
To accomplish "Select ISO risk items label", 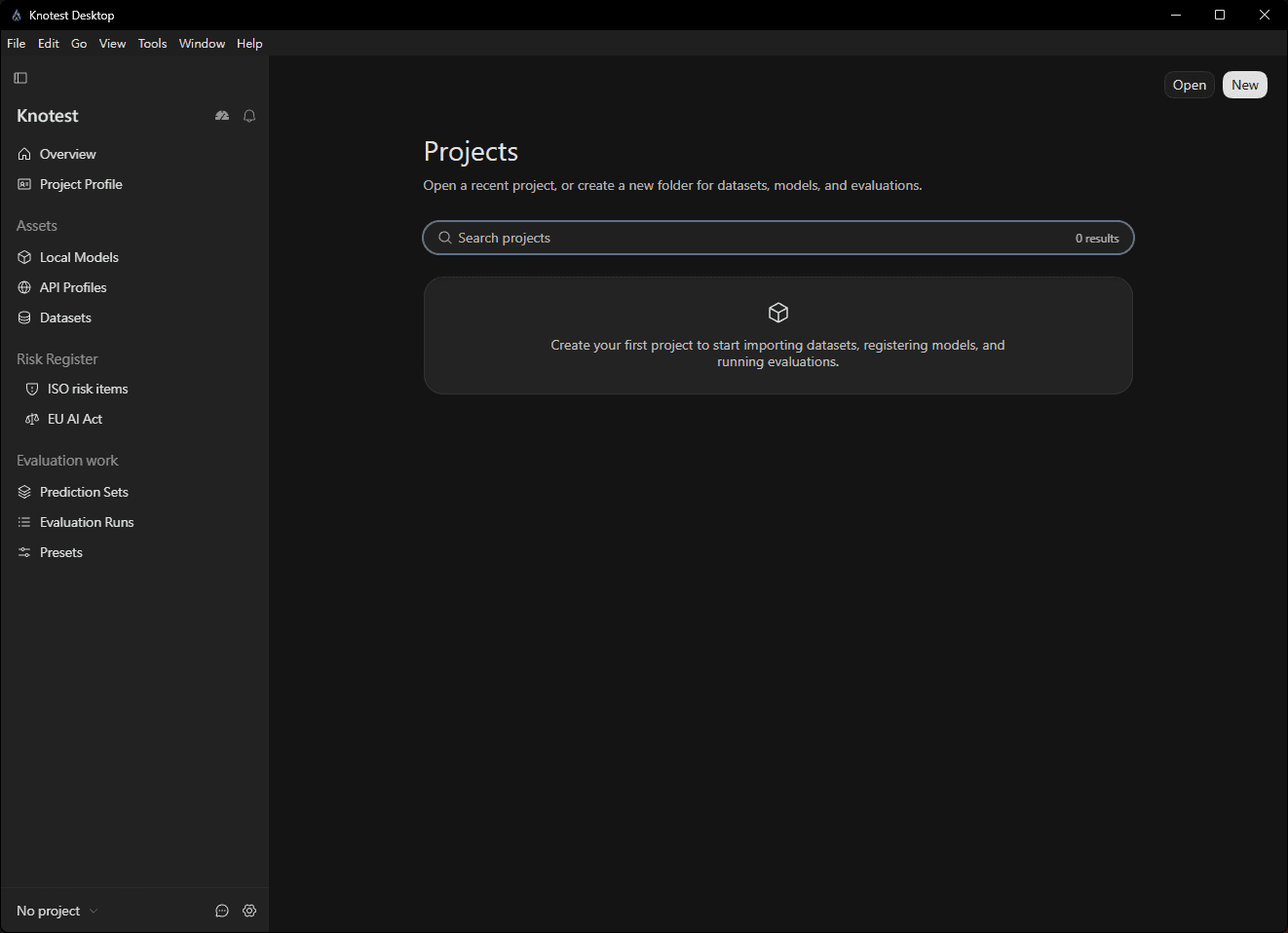I will coord(88,389).
